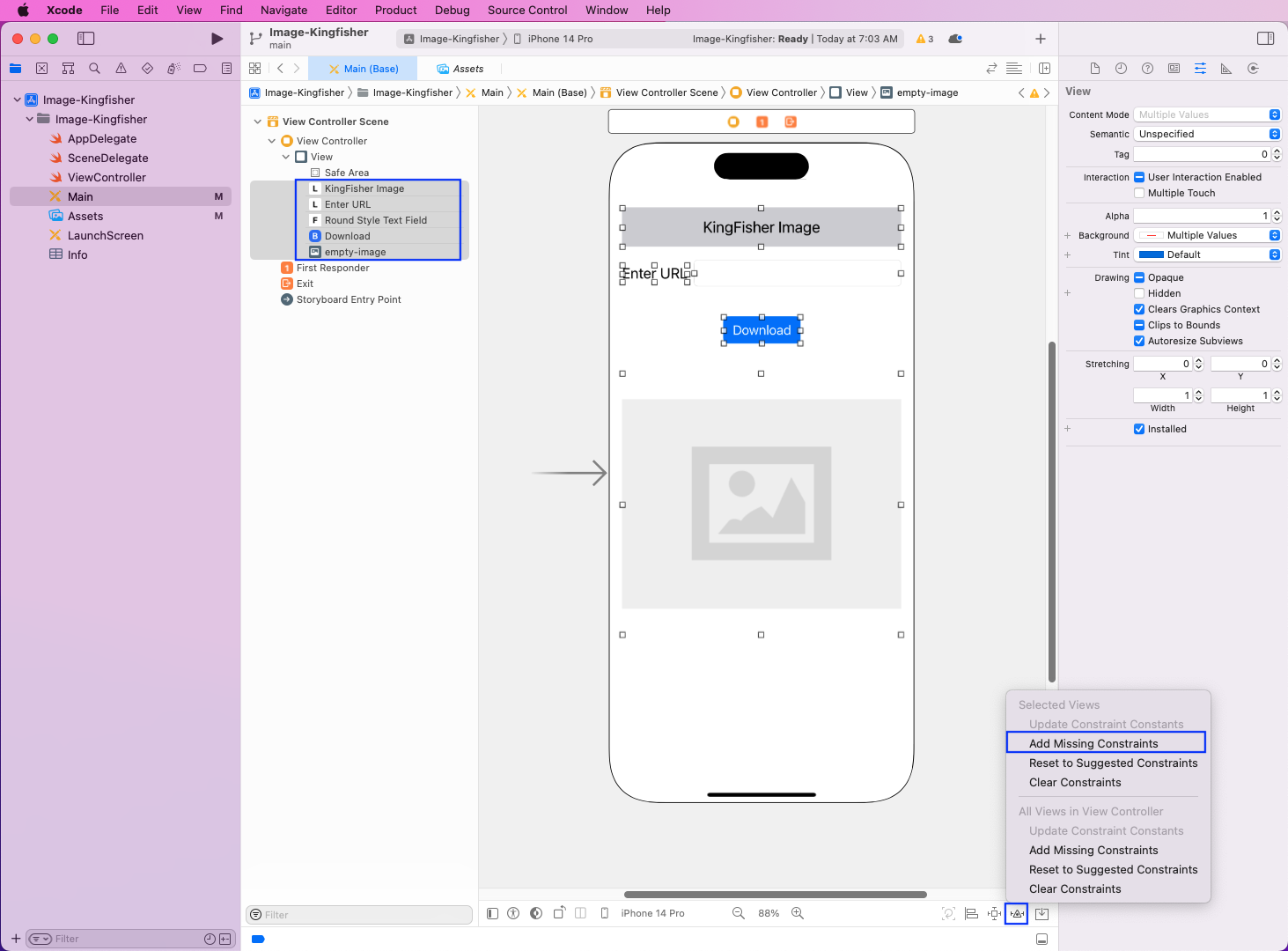Click the outline Filter field
The image size is (1288, 951).
click(x=359, y=915)
